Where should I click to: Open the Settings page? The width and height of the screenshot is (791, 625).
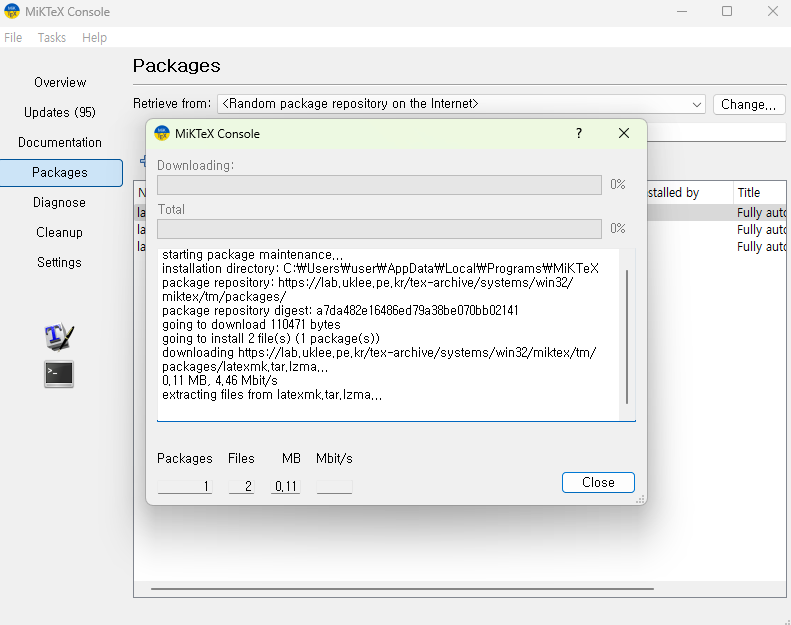click(x=60, y=262)
